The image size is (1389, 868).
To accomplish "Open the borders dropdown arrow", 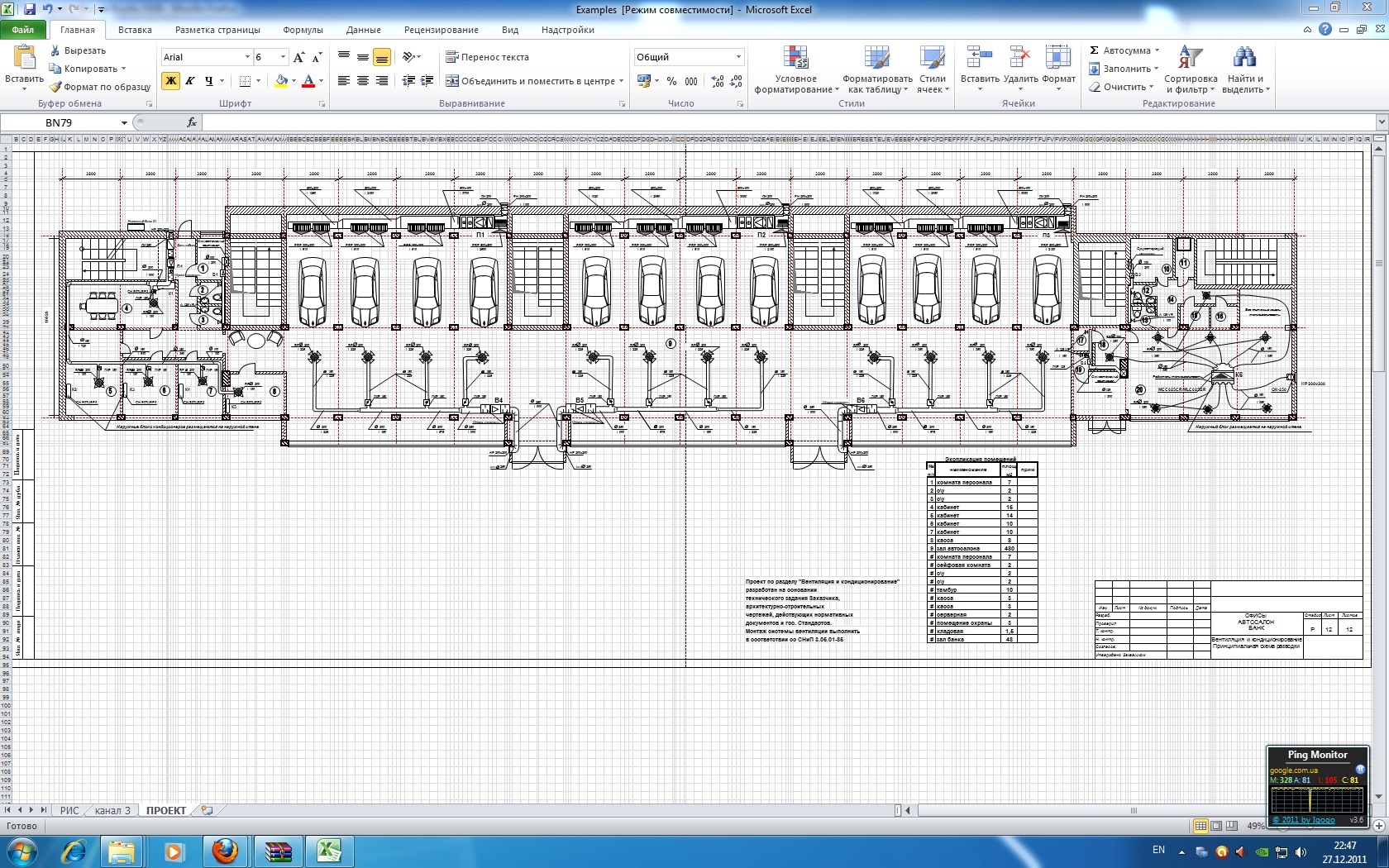I will tap(258, 81).
